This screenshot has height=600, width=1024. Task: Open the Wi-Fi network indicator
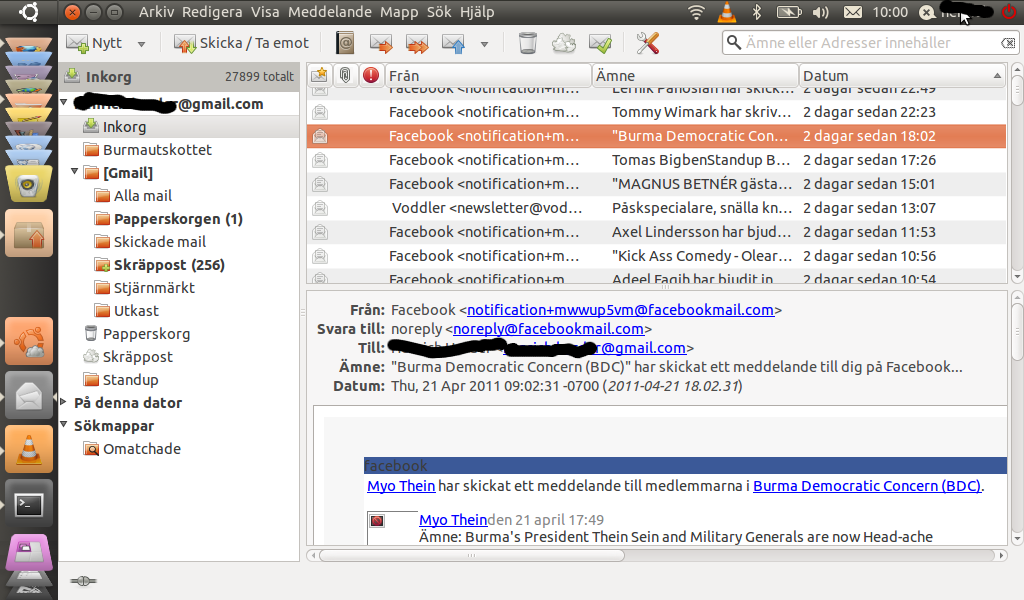click(x=696, y=12)
